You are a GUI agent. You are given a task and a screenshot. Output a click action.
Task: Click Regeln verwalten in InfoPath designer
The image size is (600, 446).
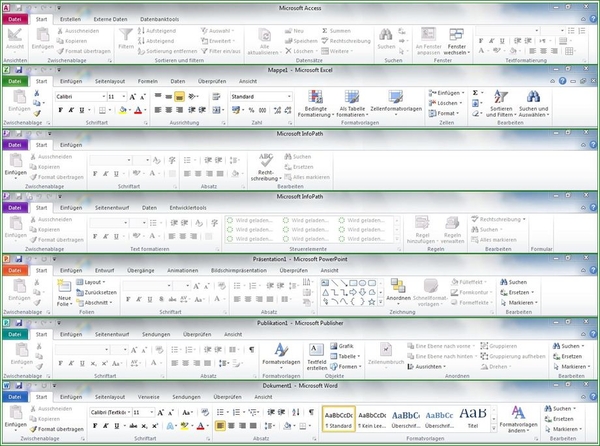tap(452, 230)
